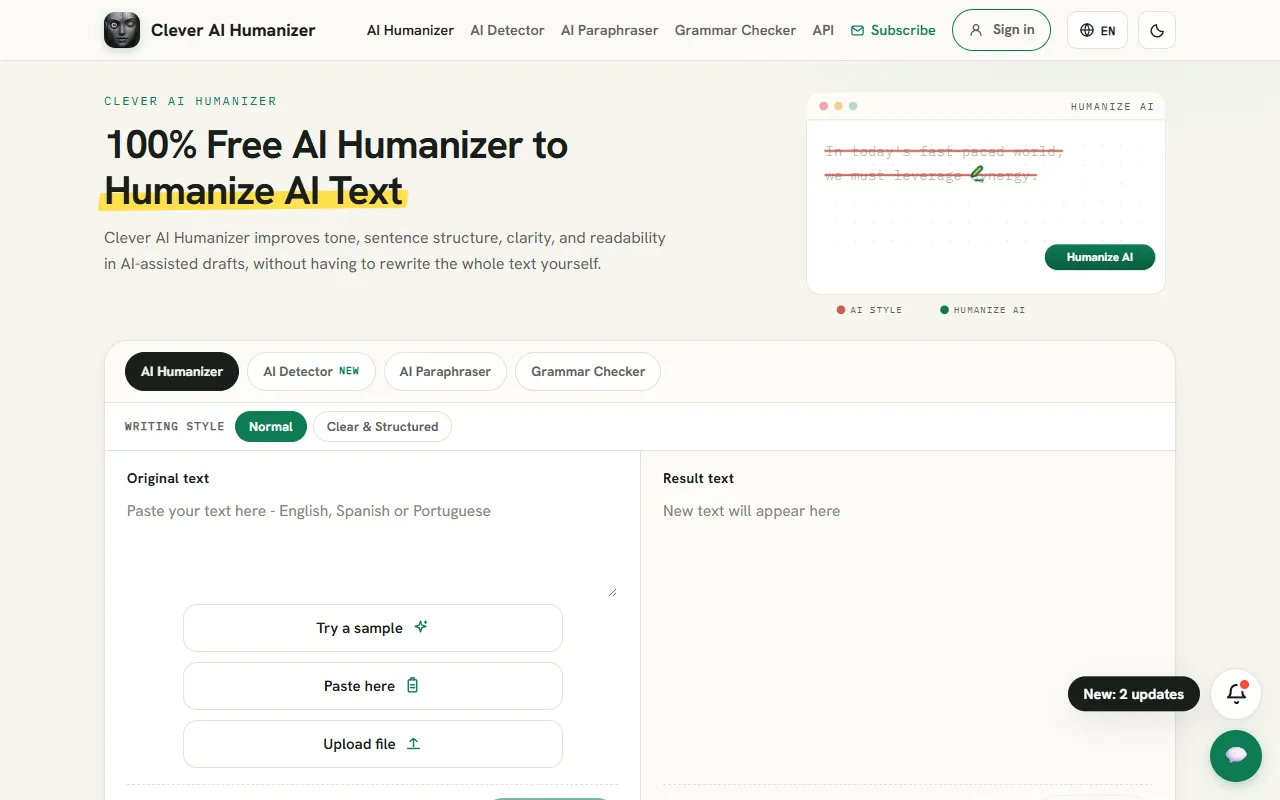This screenshot has width=1280, height=800.
Task: Open the Subscribe link
Action: point(893,30)
